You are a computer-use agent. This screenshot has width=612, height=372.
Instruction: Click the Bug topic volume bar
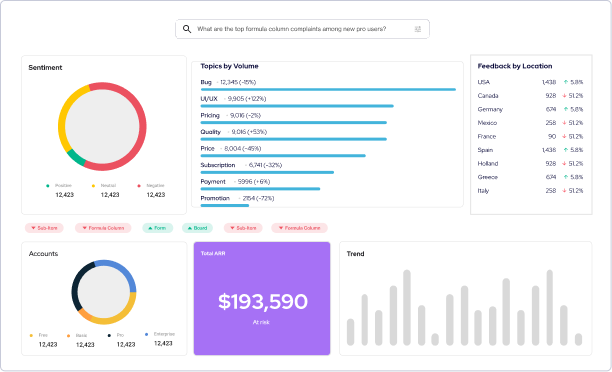tap(328, 89)
